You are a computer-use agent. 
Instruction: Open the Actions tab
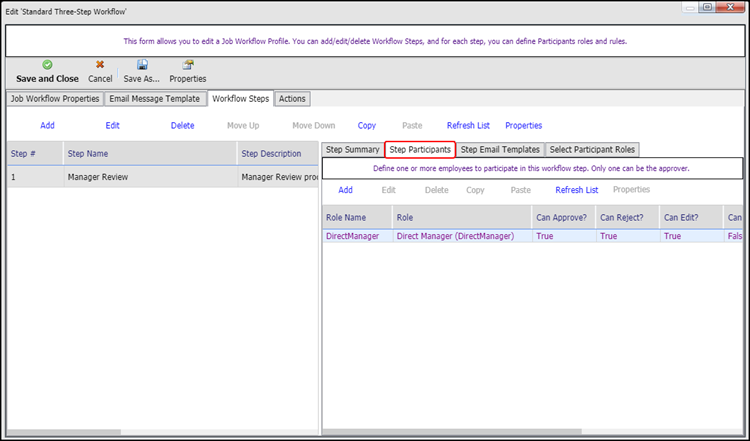tap(292, 99)
